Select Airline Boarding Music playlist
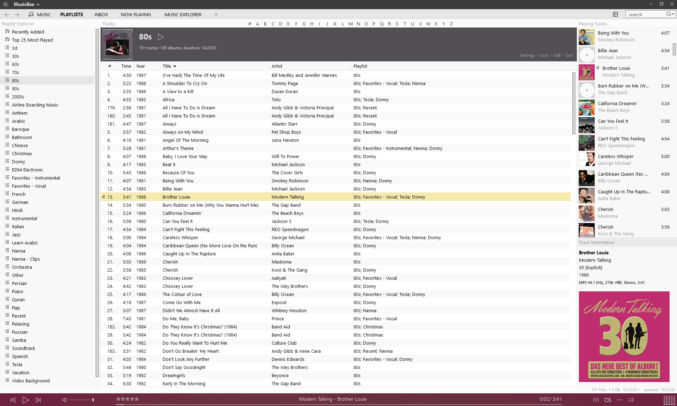The width and height of the screenshot is (677, 406). tap(35, 105)
